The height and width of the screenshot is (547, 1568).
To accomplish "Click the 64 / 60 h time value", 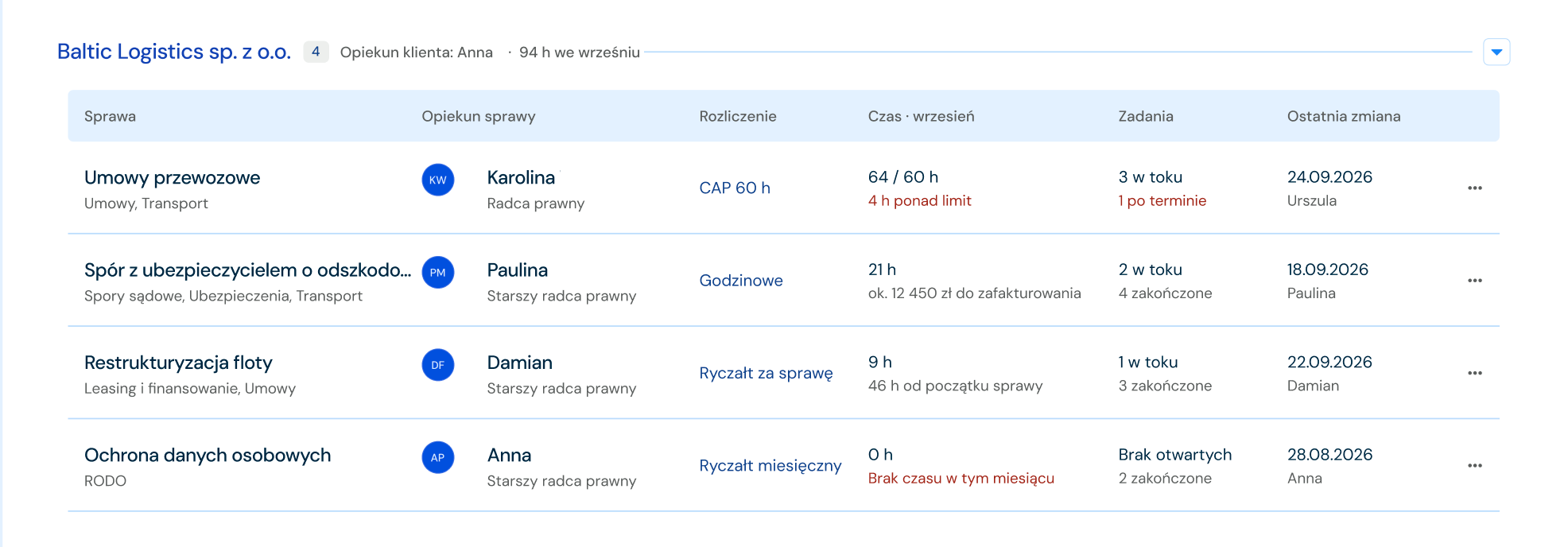I will pyautogui.click(x=903, y=177).
